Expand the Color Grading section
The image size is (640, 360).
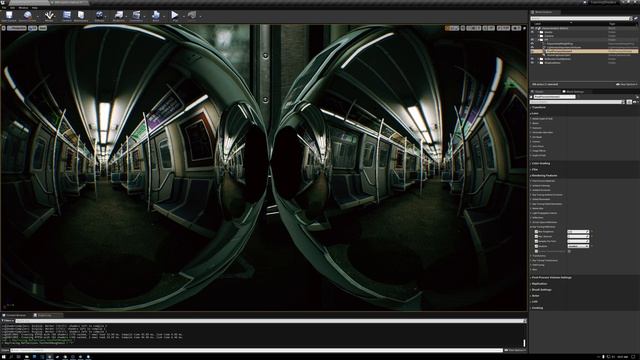coord(541,163)
